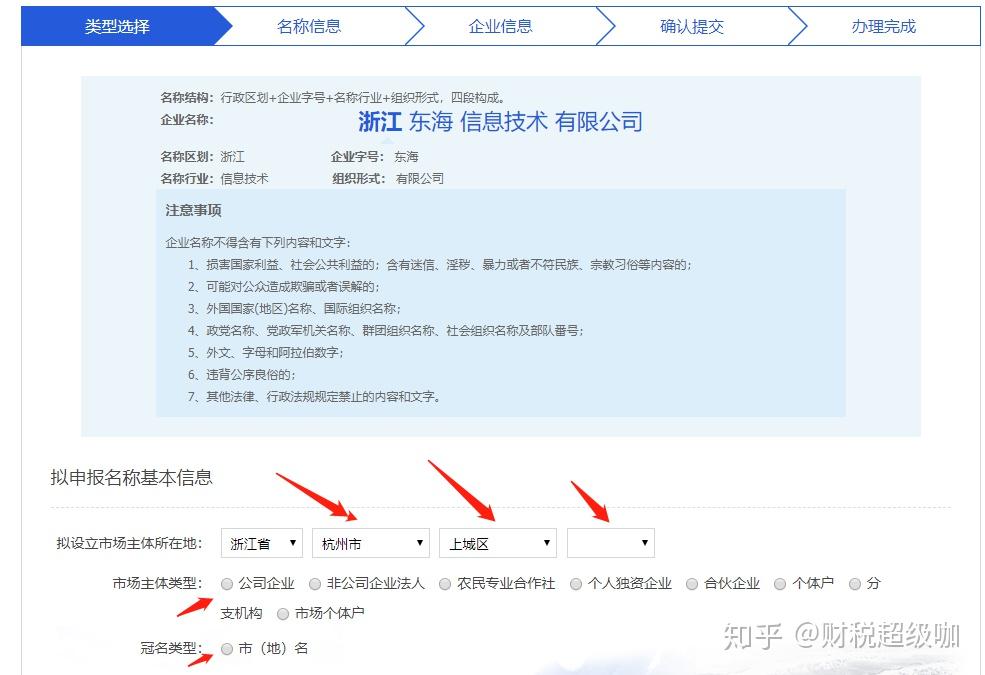
Task: Click 东海 in the company name
Action: point(431,121)
